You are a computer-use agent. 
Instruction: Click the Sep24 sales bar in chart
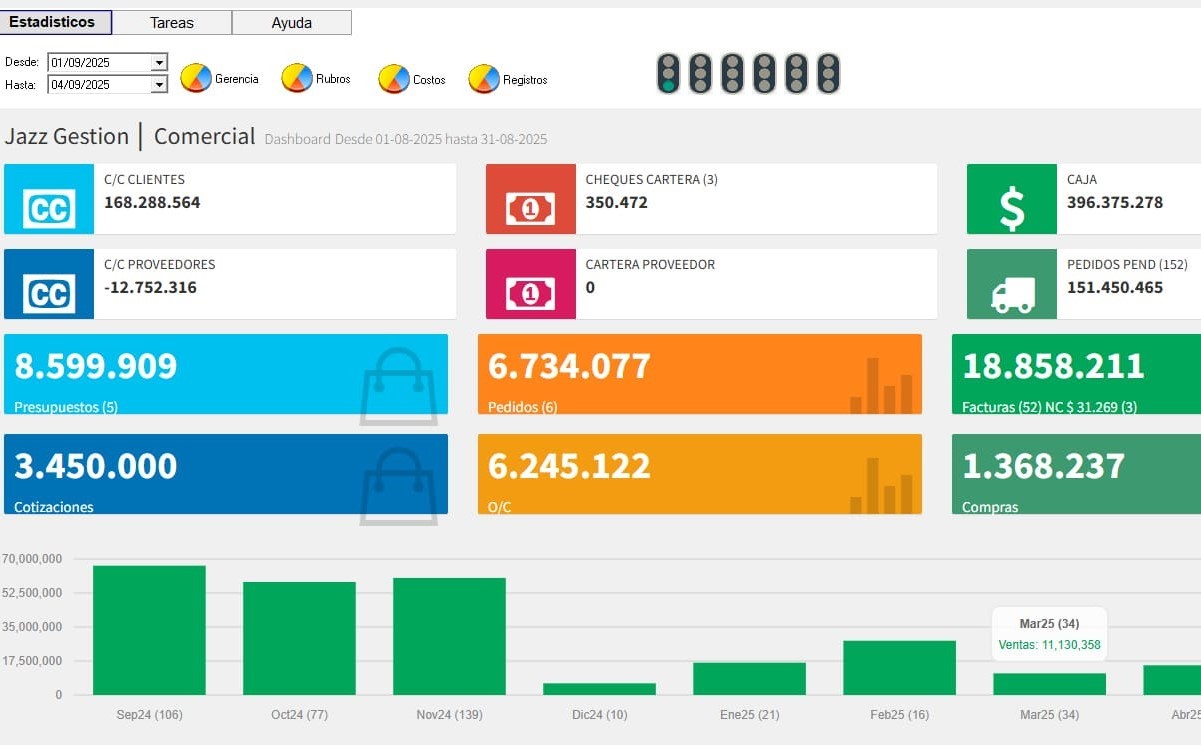(x=149, y=630)
